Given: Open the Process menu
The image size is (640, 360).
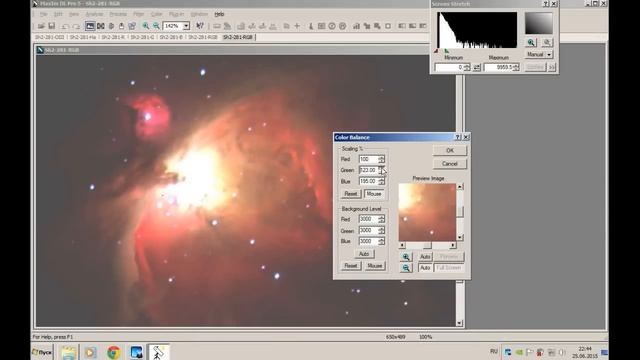Looking at the screenshot, I should pyautogui.click(x=118, y=14).
